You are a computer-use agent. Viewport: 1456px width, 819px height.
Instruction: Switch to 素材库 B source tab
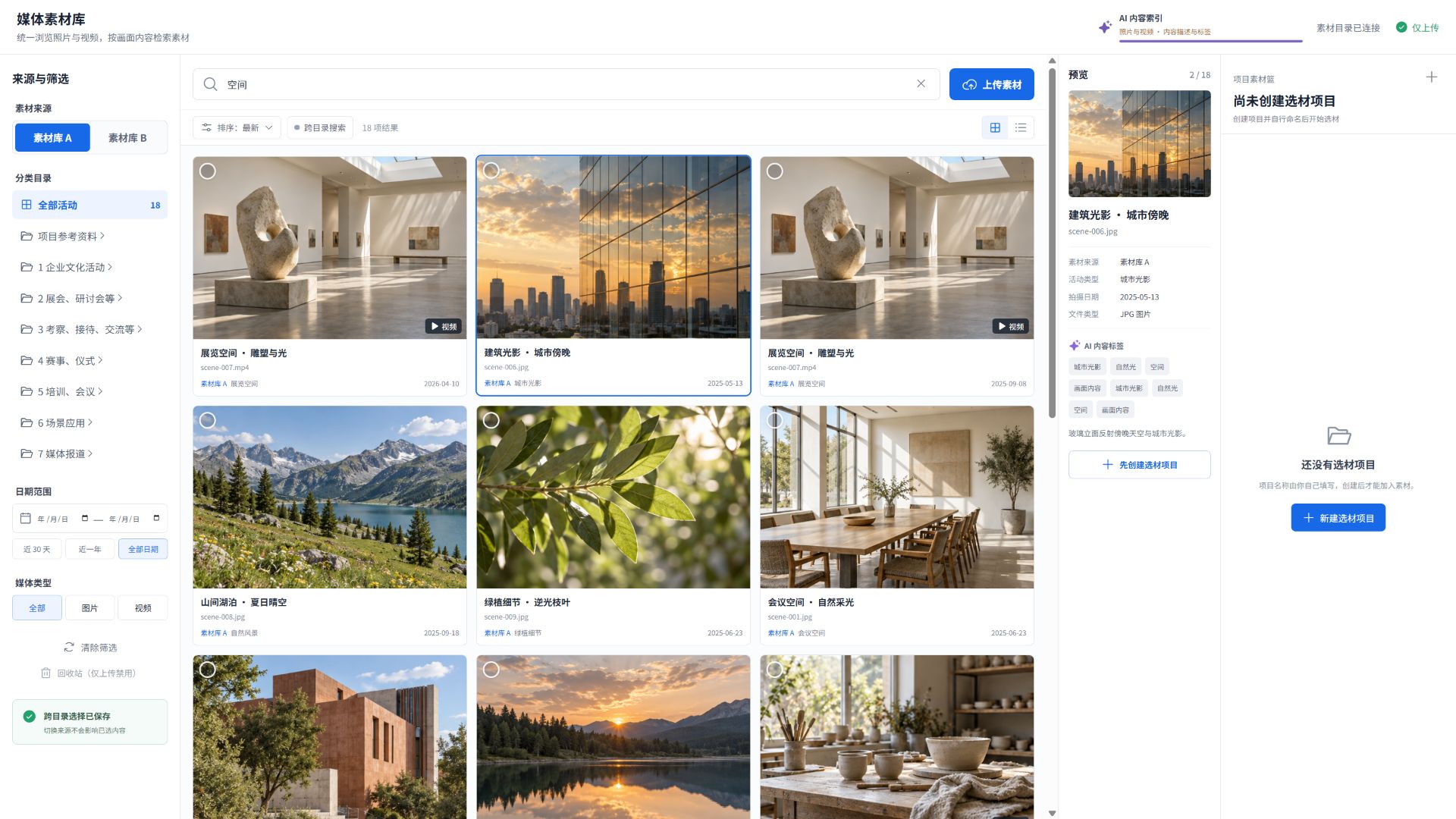tap(127, 138)
